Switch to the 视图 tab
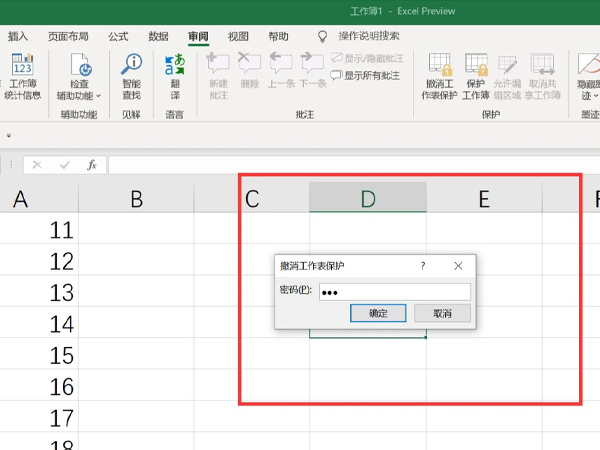The image size is (600, 450). click(238, 36)
